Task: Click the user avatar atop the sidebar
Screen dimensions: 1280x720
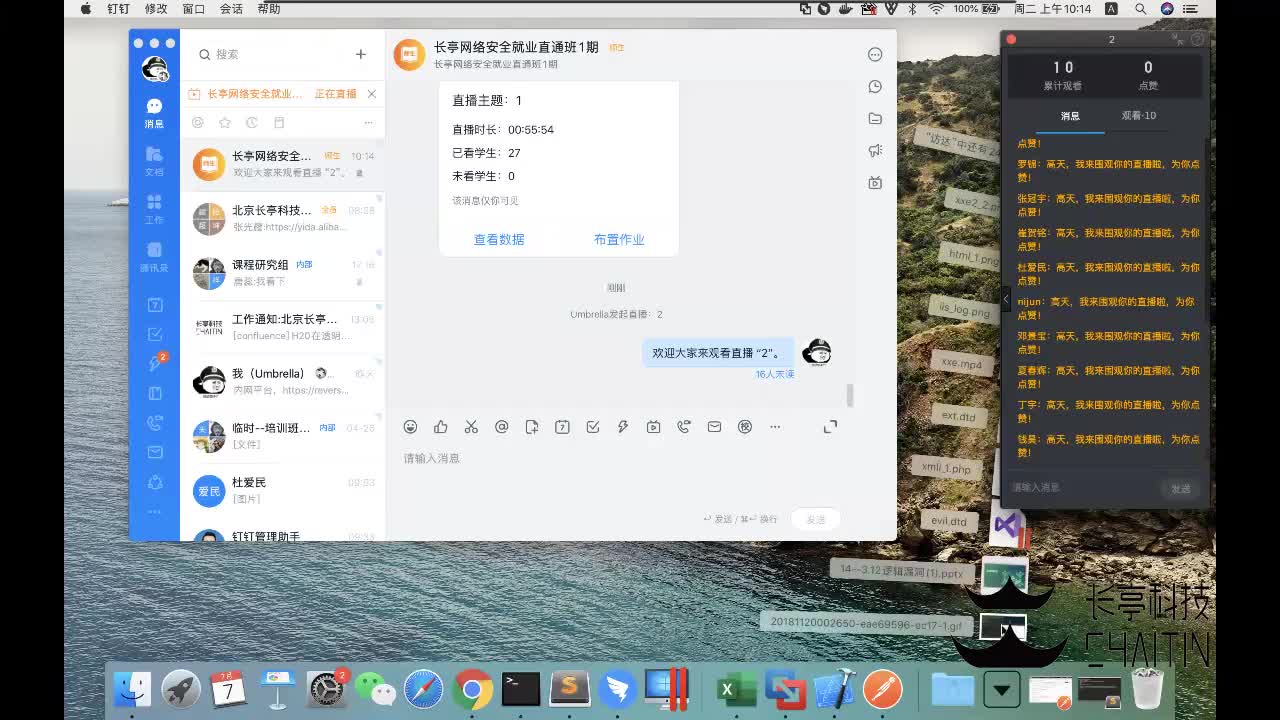Action: click(x=154, y=69)
